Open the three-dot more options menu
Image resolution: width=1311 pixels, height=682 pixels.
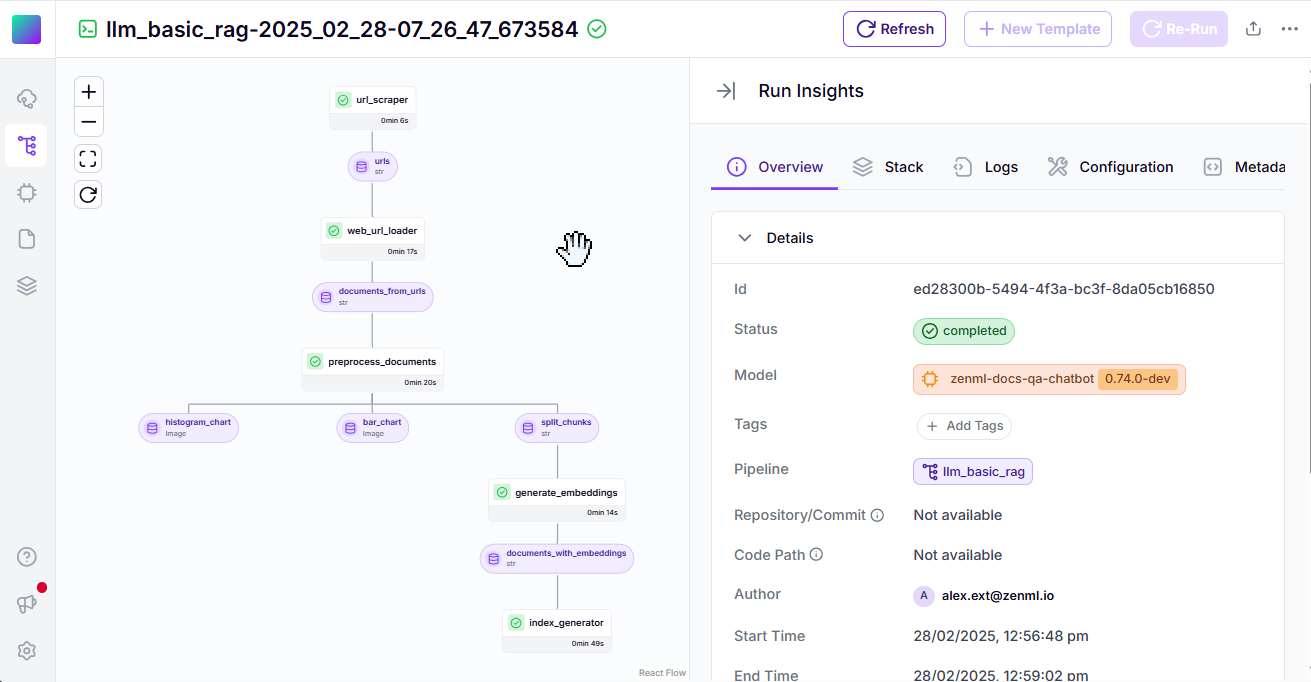click(1290, 29)
